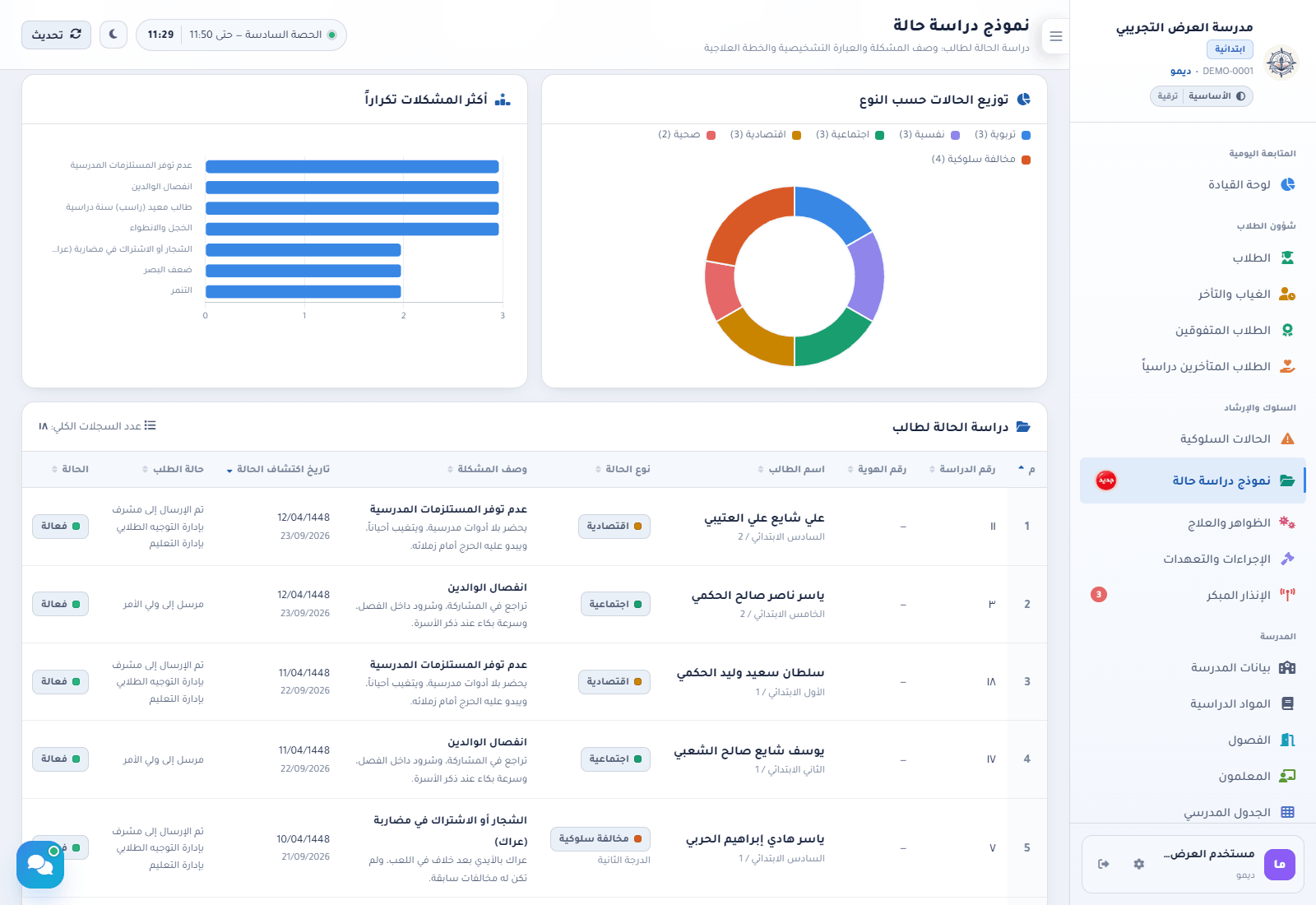This screenshot has height=905, width=1316.
Task: Click اقتصادية badge for سلطان سعيد وليد
Action: pos(614,681)
